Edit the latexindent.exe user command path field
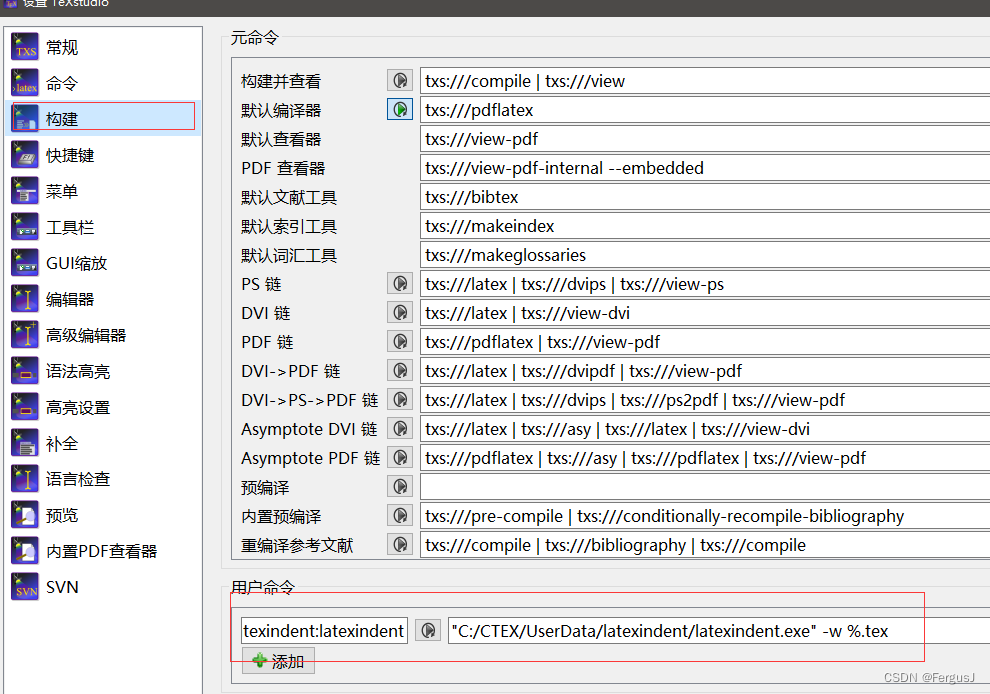 719,630
